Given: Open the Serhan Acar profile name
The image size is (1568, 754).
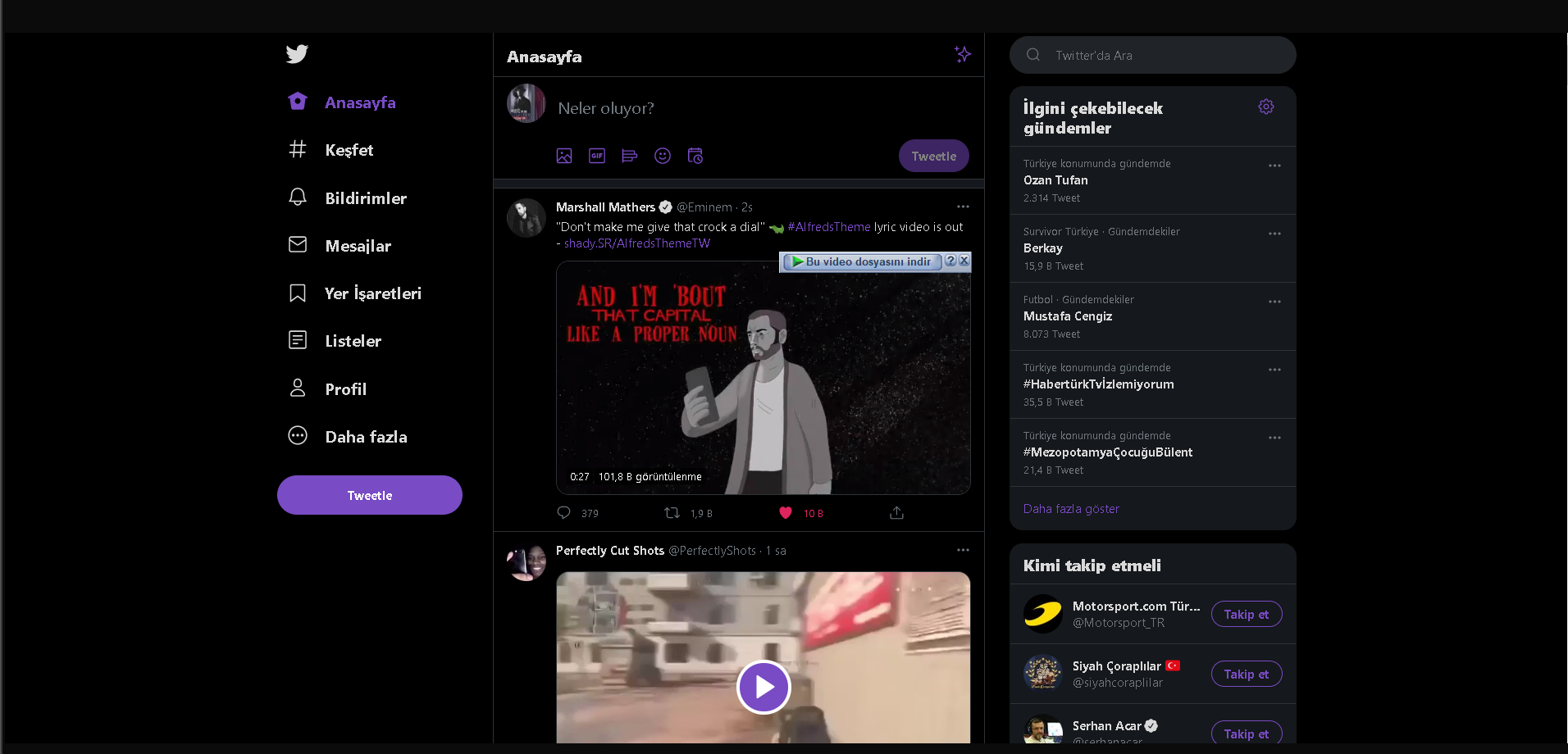Looking at the screenshot, I should [x=1107, y=726].
